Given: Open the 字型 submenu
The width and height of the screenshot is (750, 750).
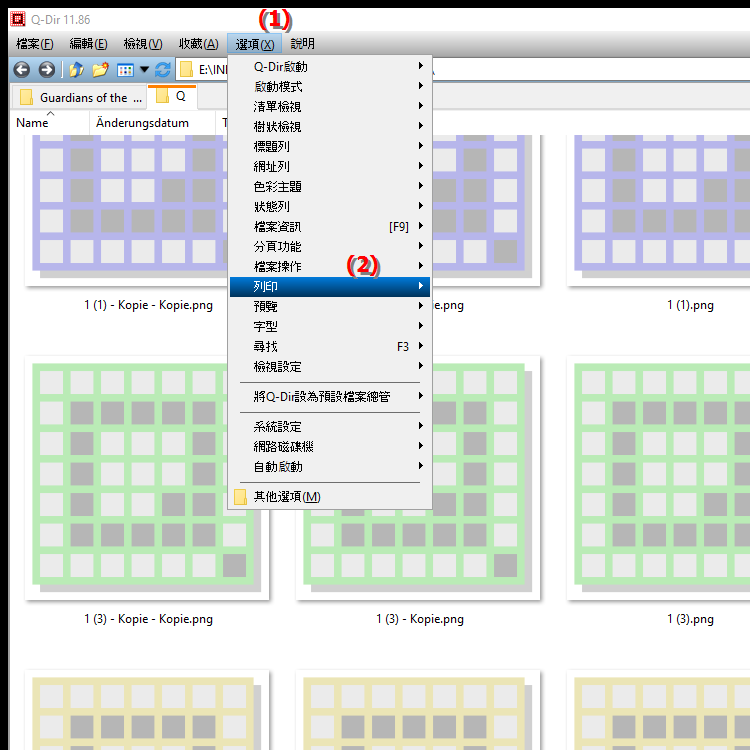Looking at the screenshot, I should (x=330, y=327).
